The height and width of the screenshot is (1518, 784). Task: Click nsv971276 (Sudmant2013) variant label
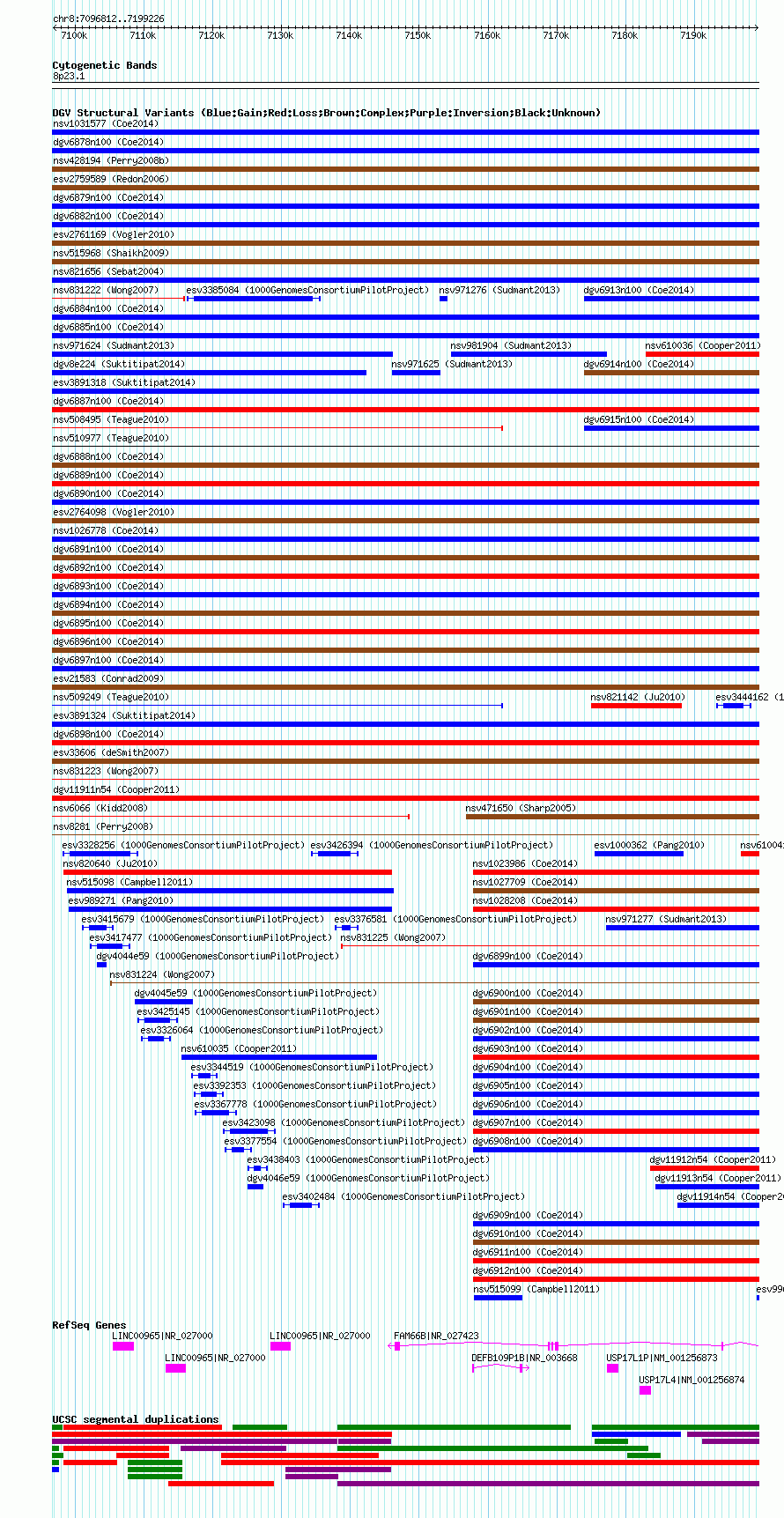click(x=499, y=290)
